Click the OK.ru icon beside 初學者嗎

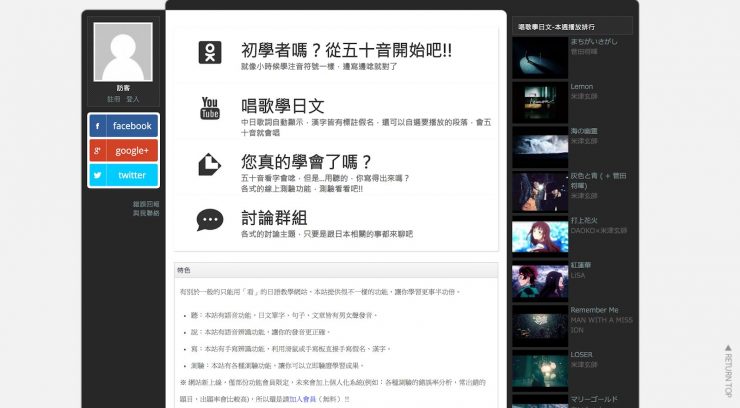click(210, 53)
